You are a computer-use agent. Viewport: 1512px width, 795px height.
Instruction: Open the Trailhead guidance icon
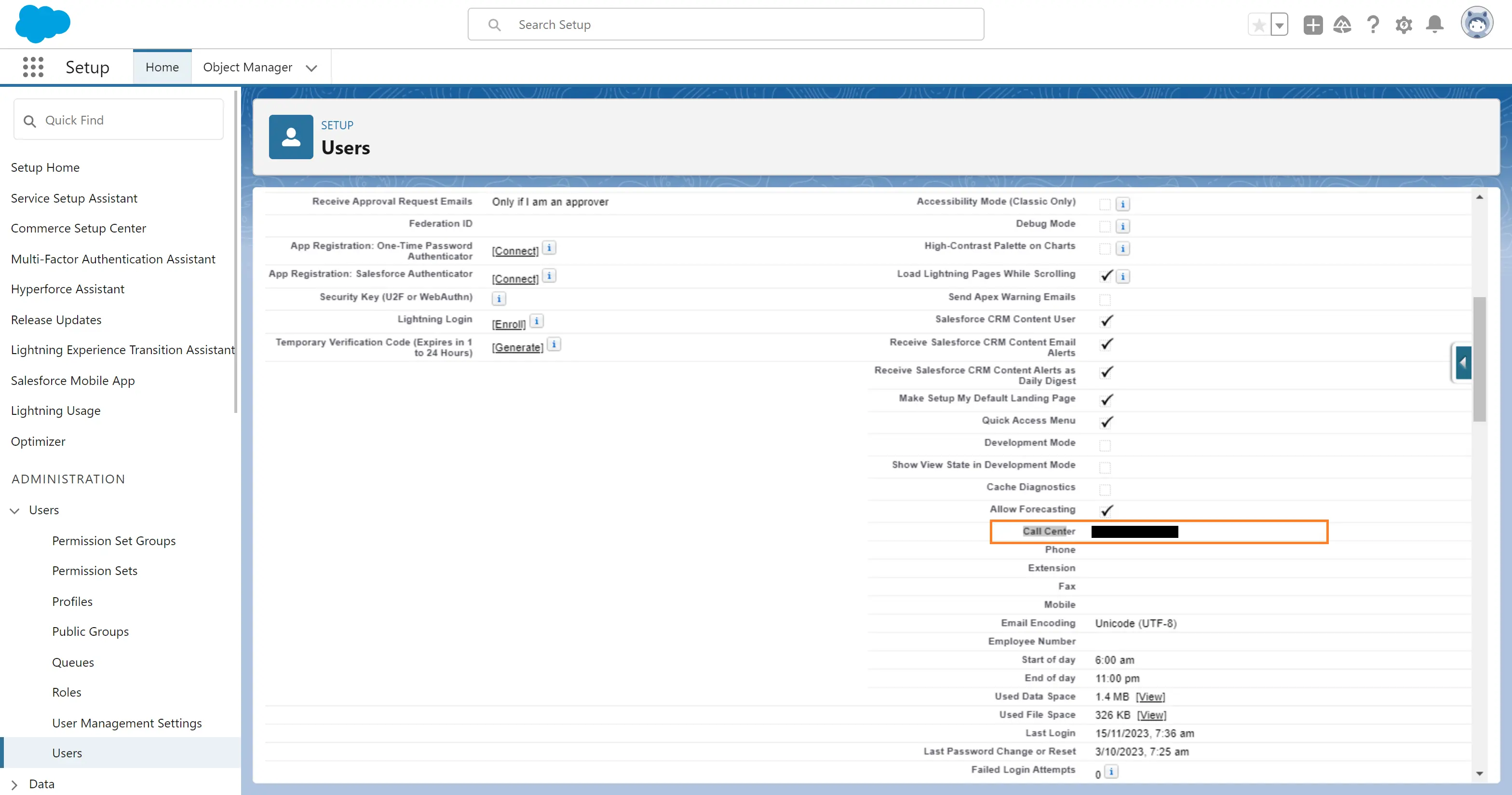(1342, 25)
